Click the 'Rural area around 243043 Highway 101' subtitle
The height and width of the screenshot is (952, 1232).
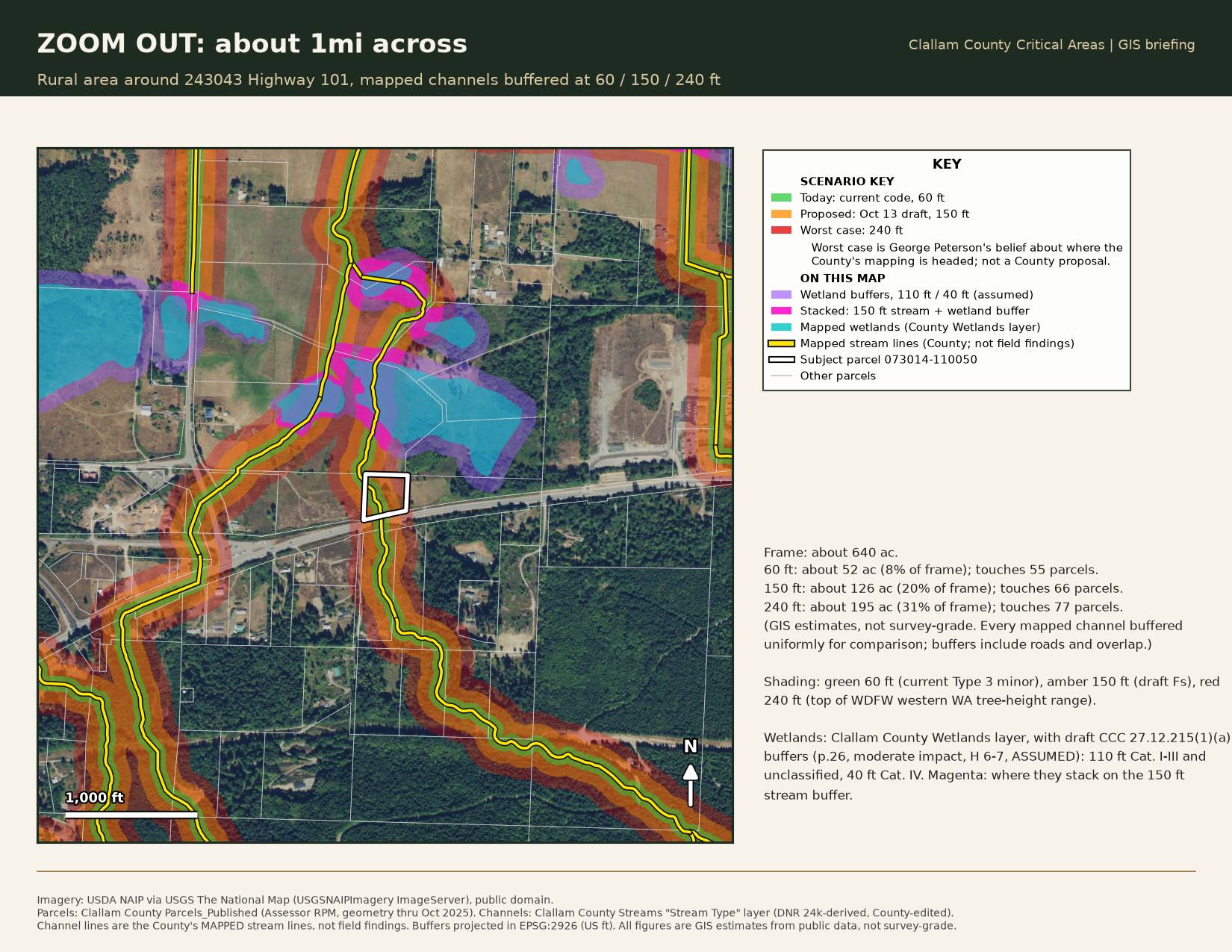point(379,80)
